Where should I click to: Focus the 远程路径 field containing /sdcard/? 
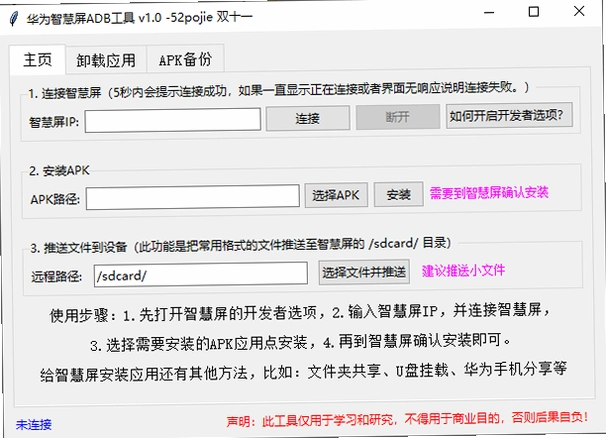[x=201, y=274]
